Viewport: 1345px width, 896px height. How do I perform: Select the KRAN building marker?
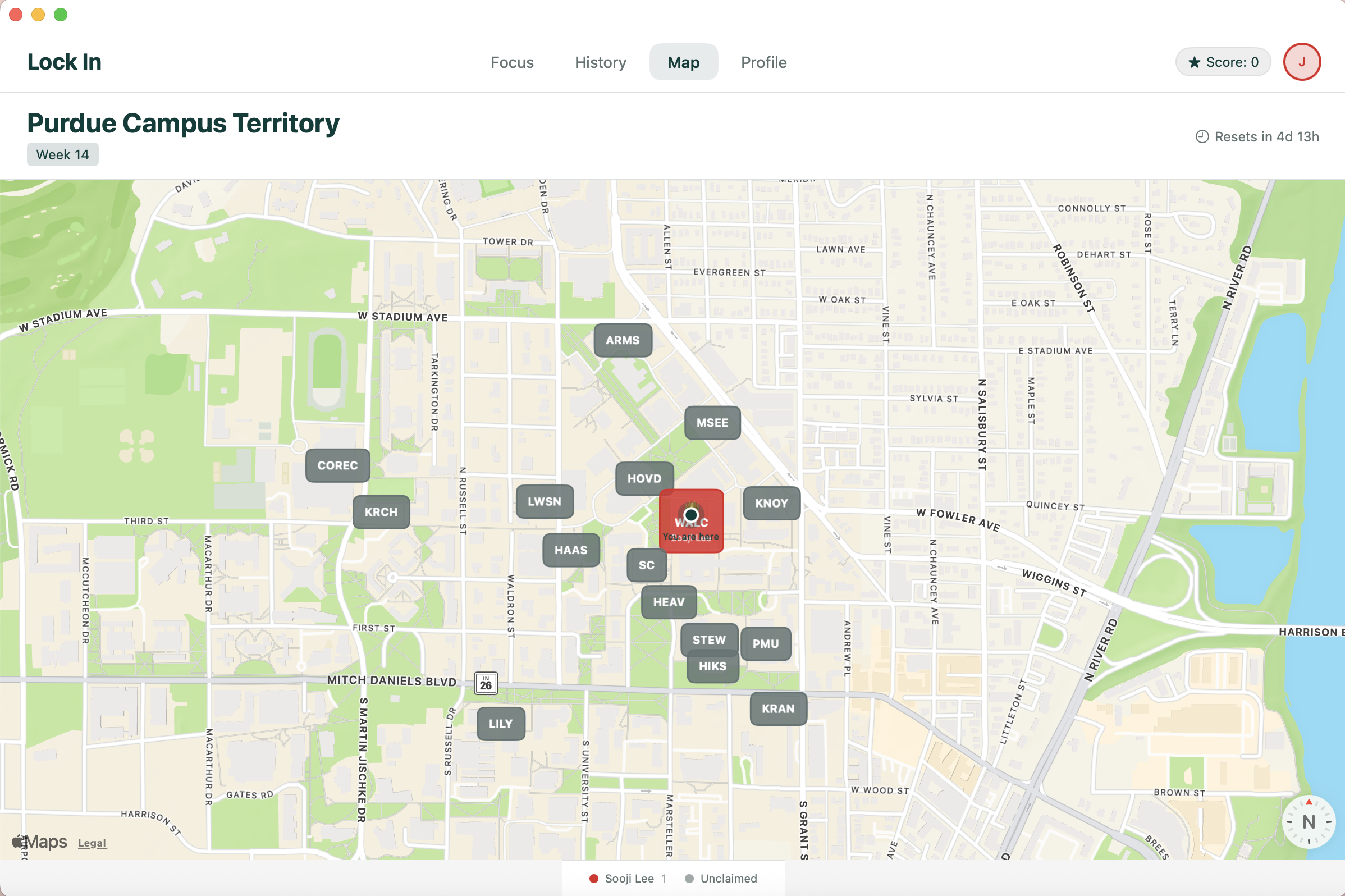coord(777,708)
